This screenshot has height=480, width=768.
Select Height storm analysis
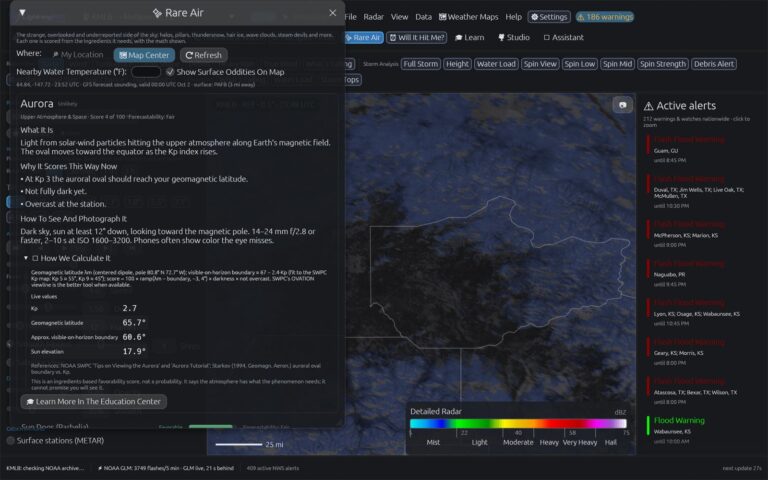[457, 64]
